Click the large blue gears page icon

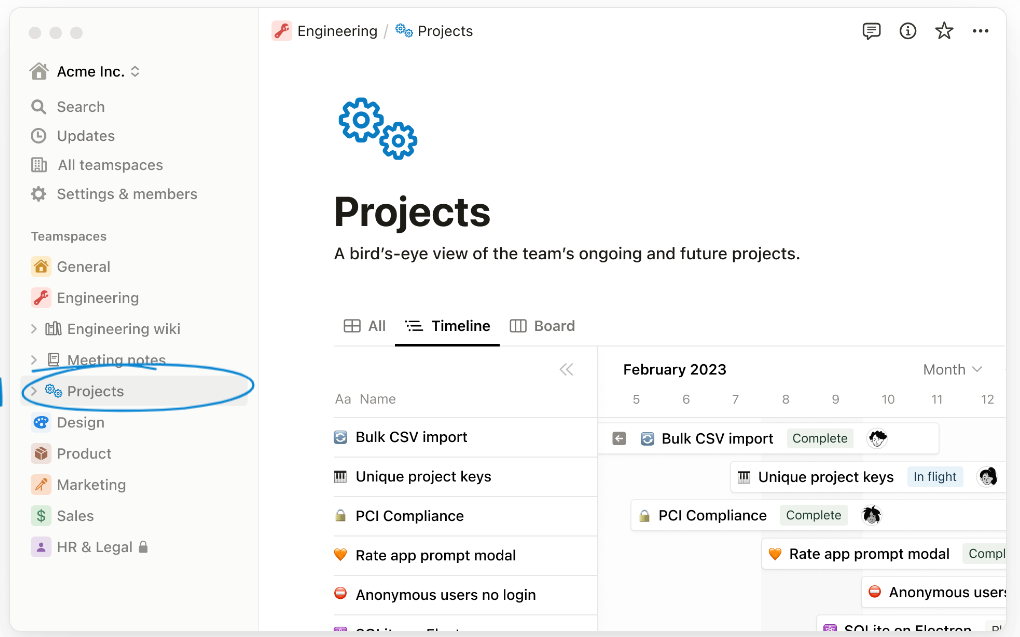pos(378,128)
